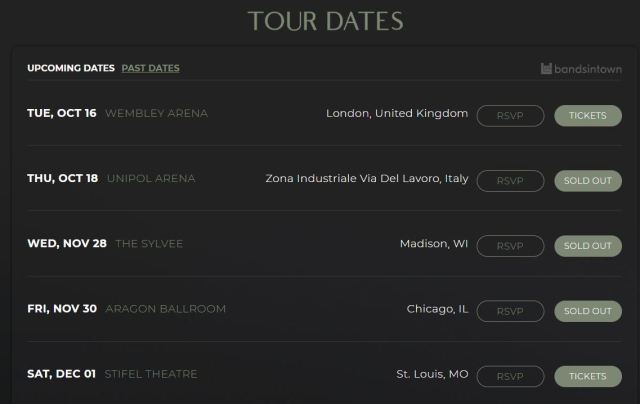Open the Bandsintown logo link
This screenshot has height=404, width=640.
point(581,69)
